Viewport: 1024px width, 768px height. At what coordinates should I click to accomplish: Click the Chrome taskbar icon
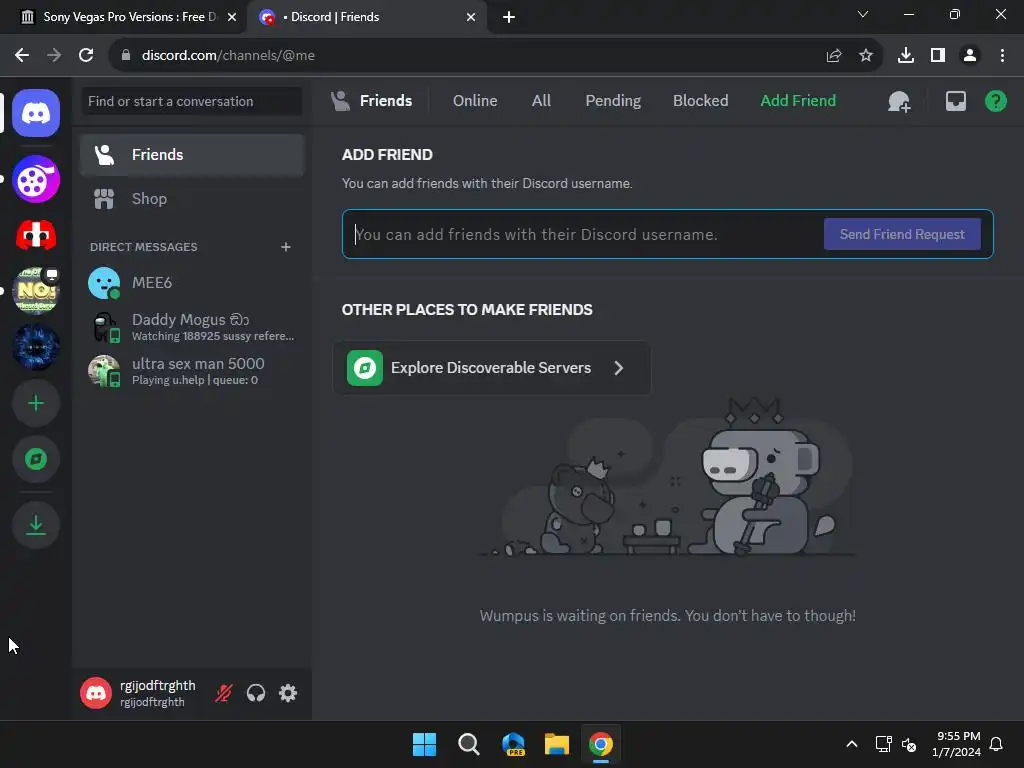(601, 744)
